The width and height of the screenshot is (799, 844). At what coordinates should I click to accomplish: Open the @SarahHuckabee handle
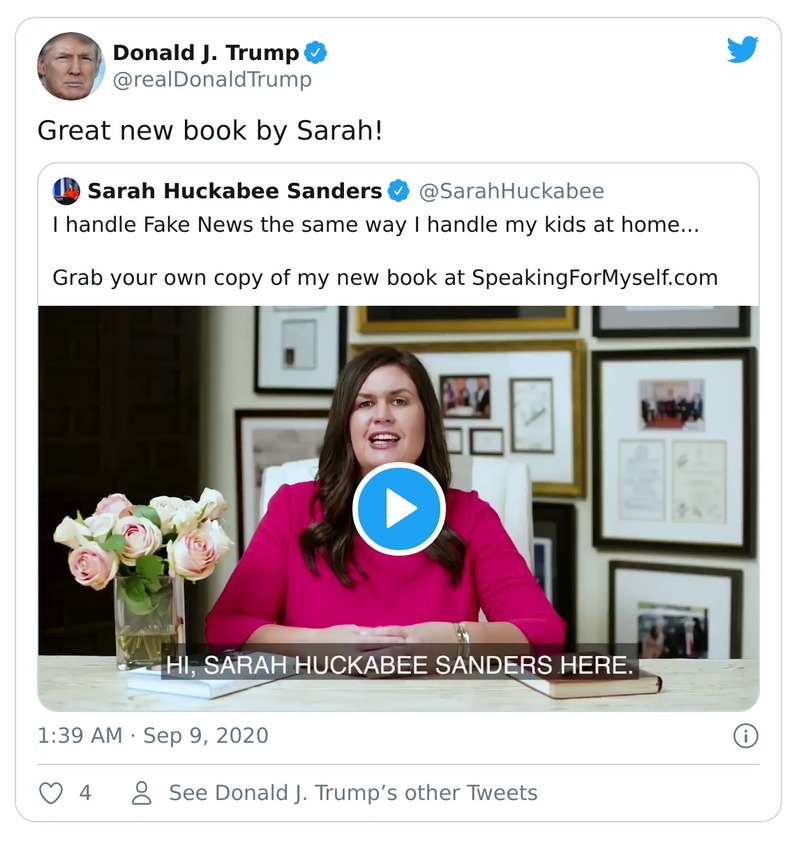pos(510,191)
